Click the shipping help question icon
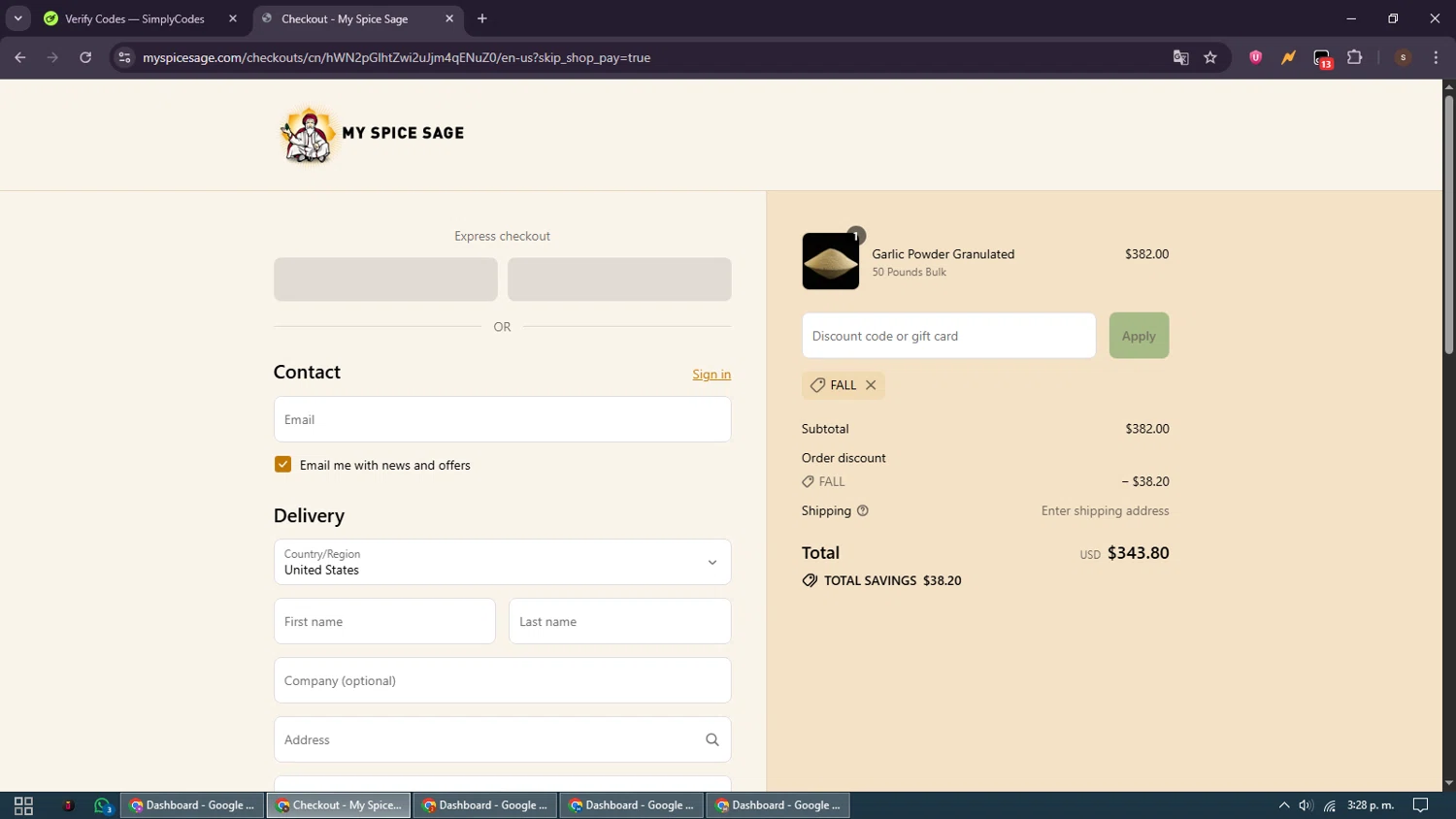Screen dimensions: 1456x819 862,510
